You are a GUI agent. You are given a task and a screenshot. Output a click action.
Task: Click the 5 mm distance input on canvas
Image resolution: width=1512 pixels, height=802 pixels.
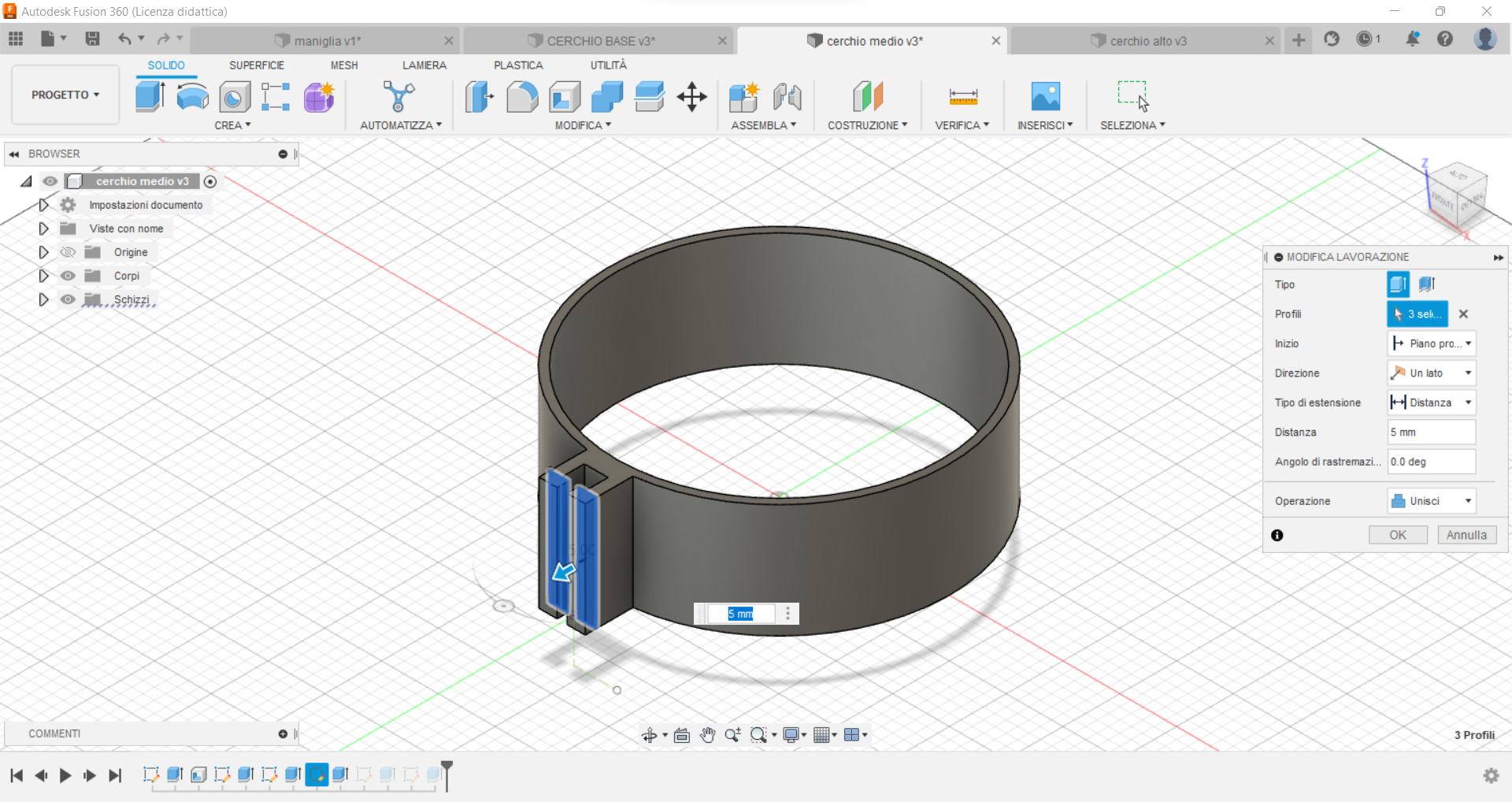[741, 614]
